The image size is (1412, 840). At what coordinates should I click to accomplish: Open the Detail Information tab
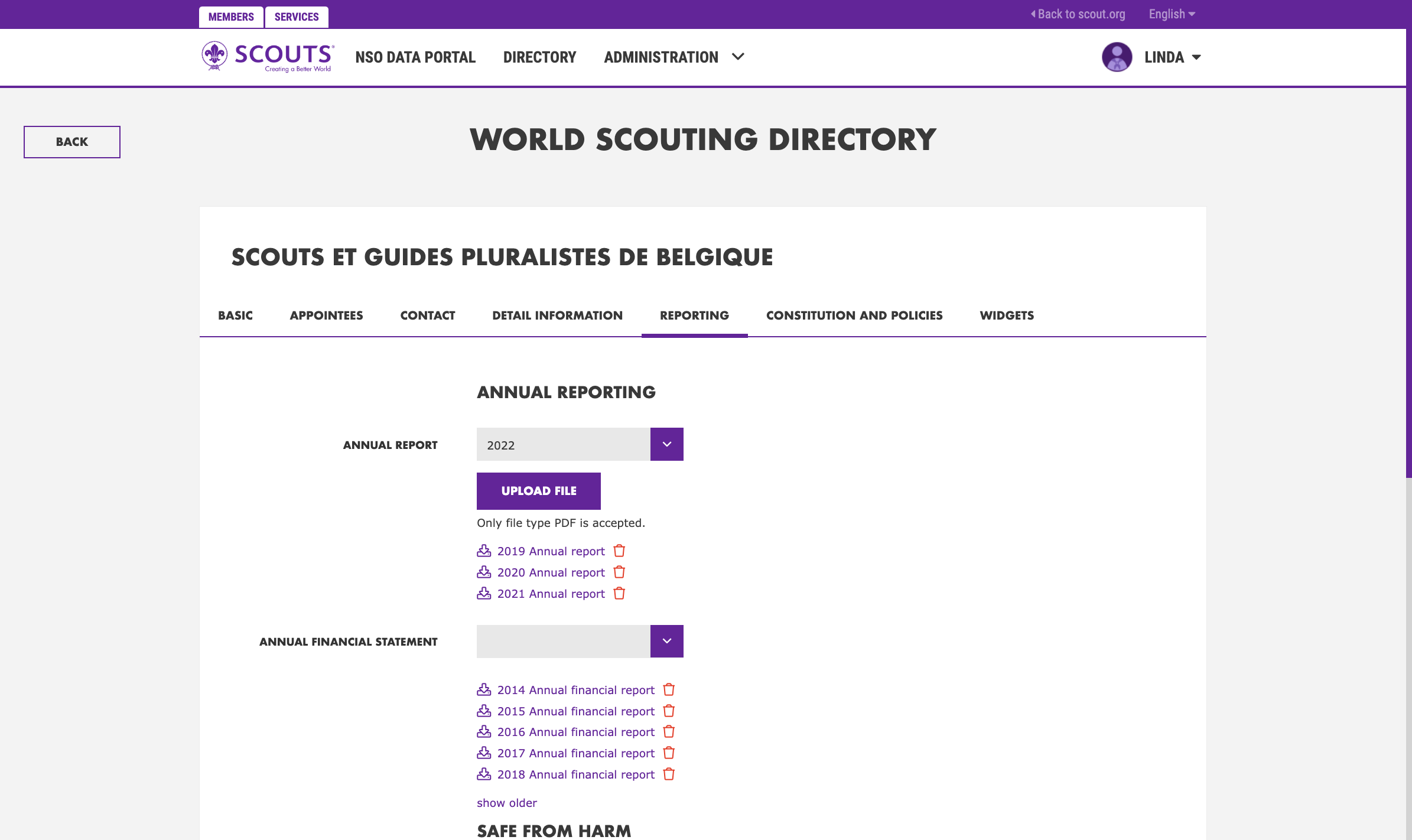(557, 315)
